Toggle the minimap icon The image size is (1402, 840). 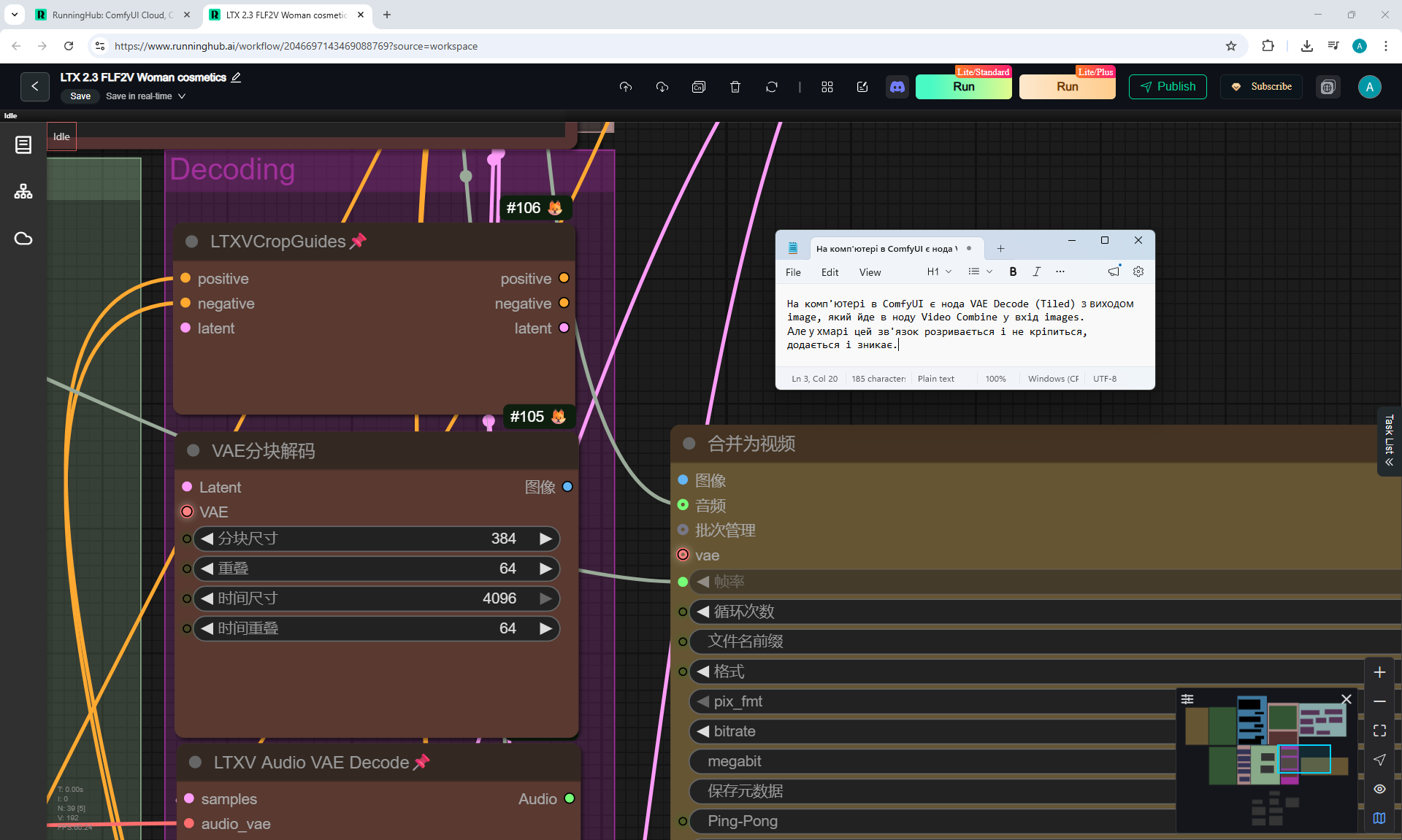(1379, 818)
